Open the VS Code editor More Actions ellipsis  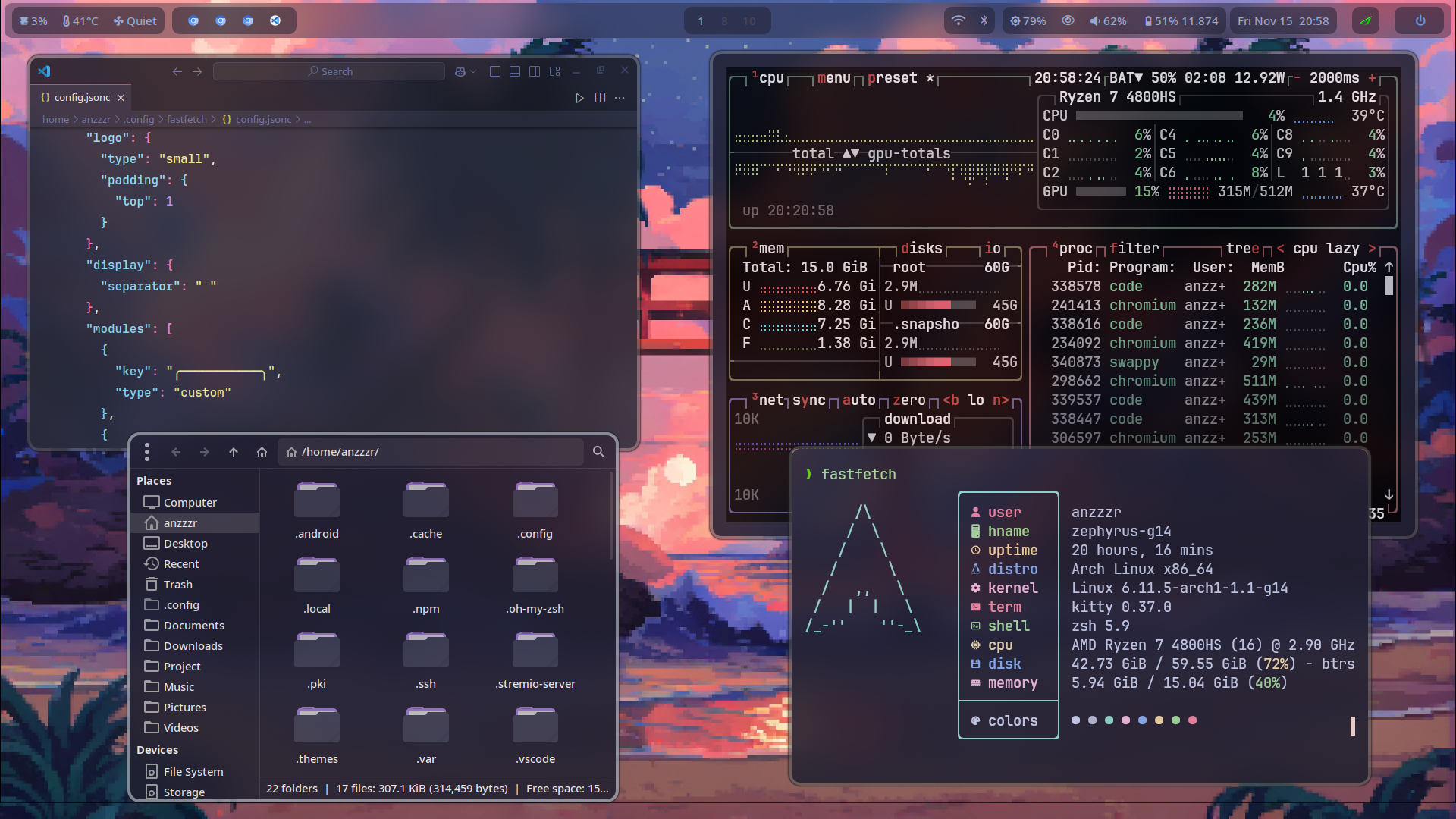point(620,98)
